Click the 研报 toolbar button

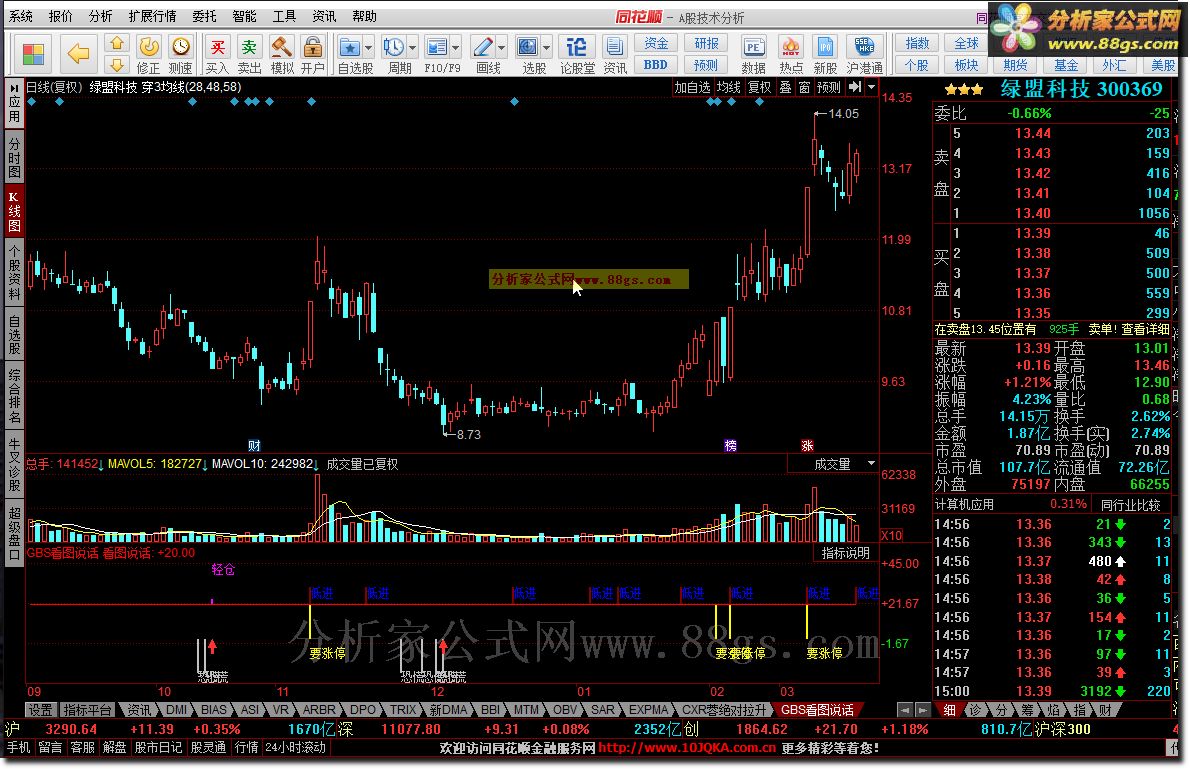[x=707, y=43]
